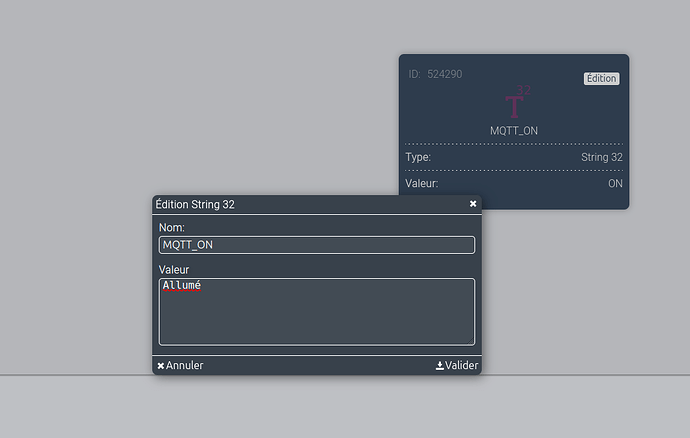Click the Valeur label above the text area
The image size is (690, 438).
tap(174, 270)
